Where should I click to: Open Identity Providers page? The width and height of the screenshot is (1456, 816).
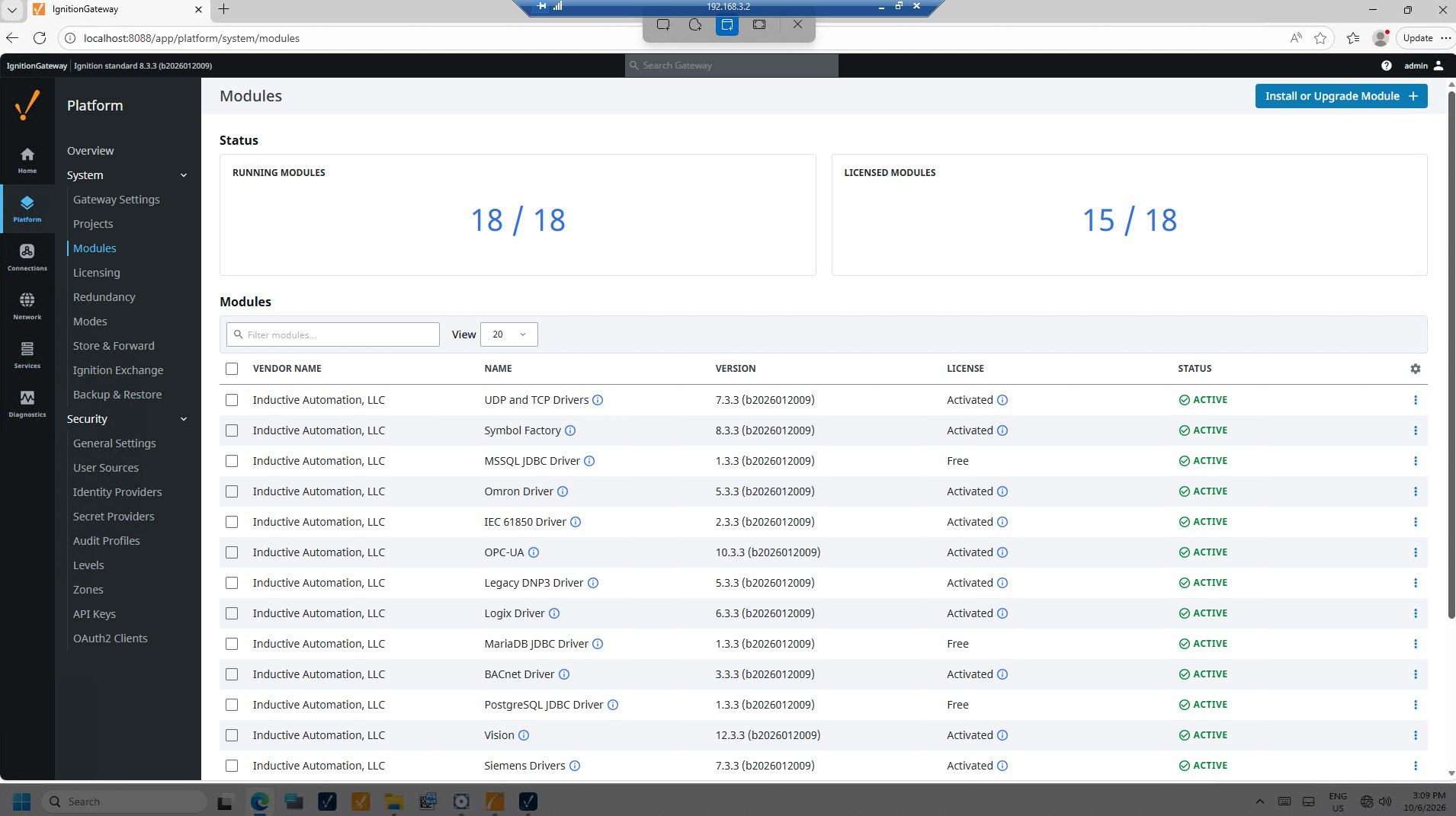coord(117,492)
